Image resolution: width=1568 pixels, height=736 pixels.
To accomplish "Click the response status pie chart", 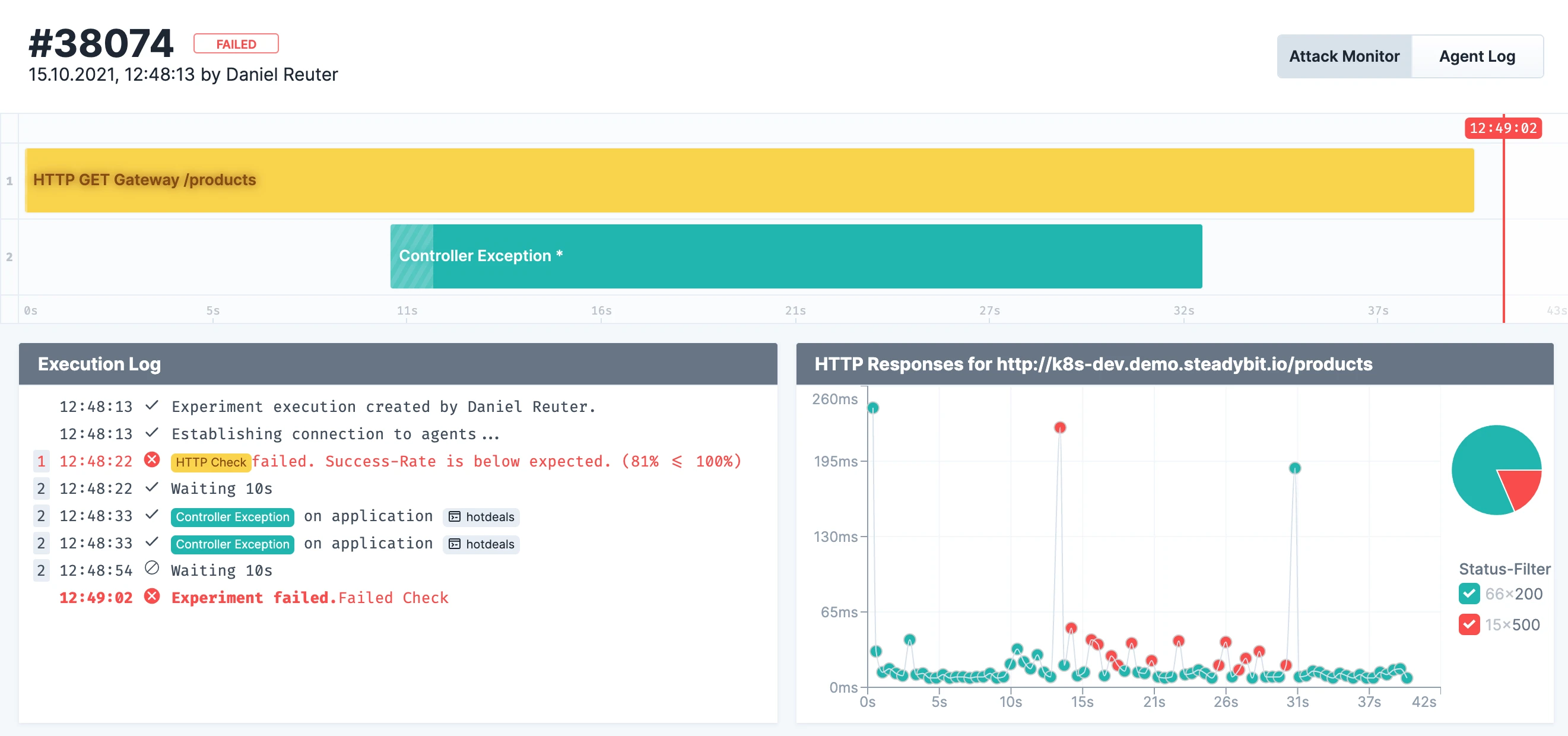I will pos(1496,470).
